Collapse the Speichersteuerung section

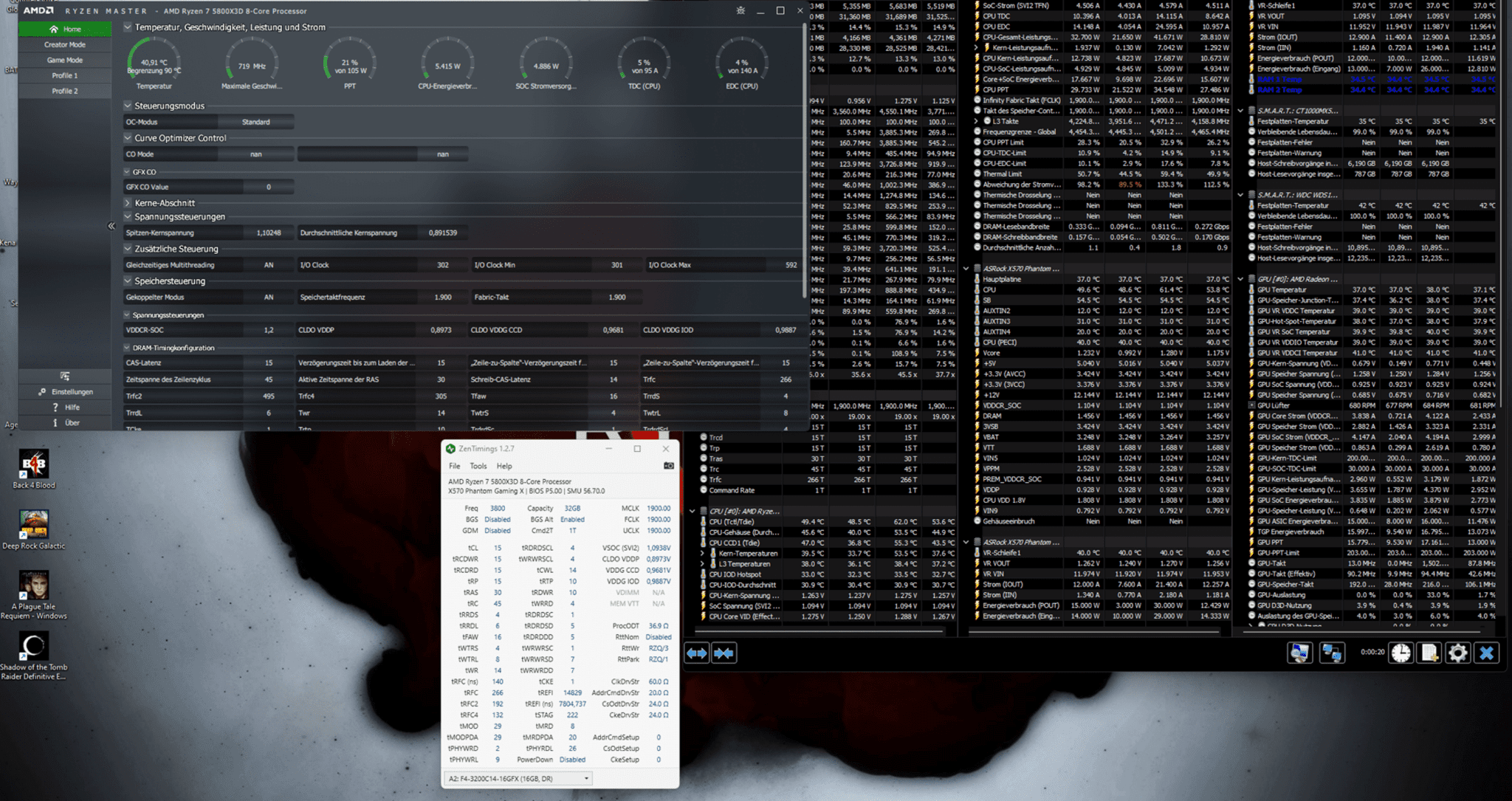click(x=128, y=281)
